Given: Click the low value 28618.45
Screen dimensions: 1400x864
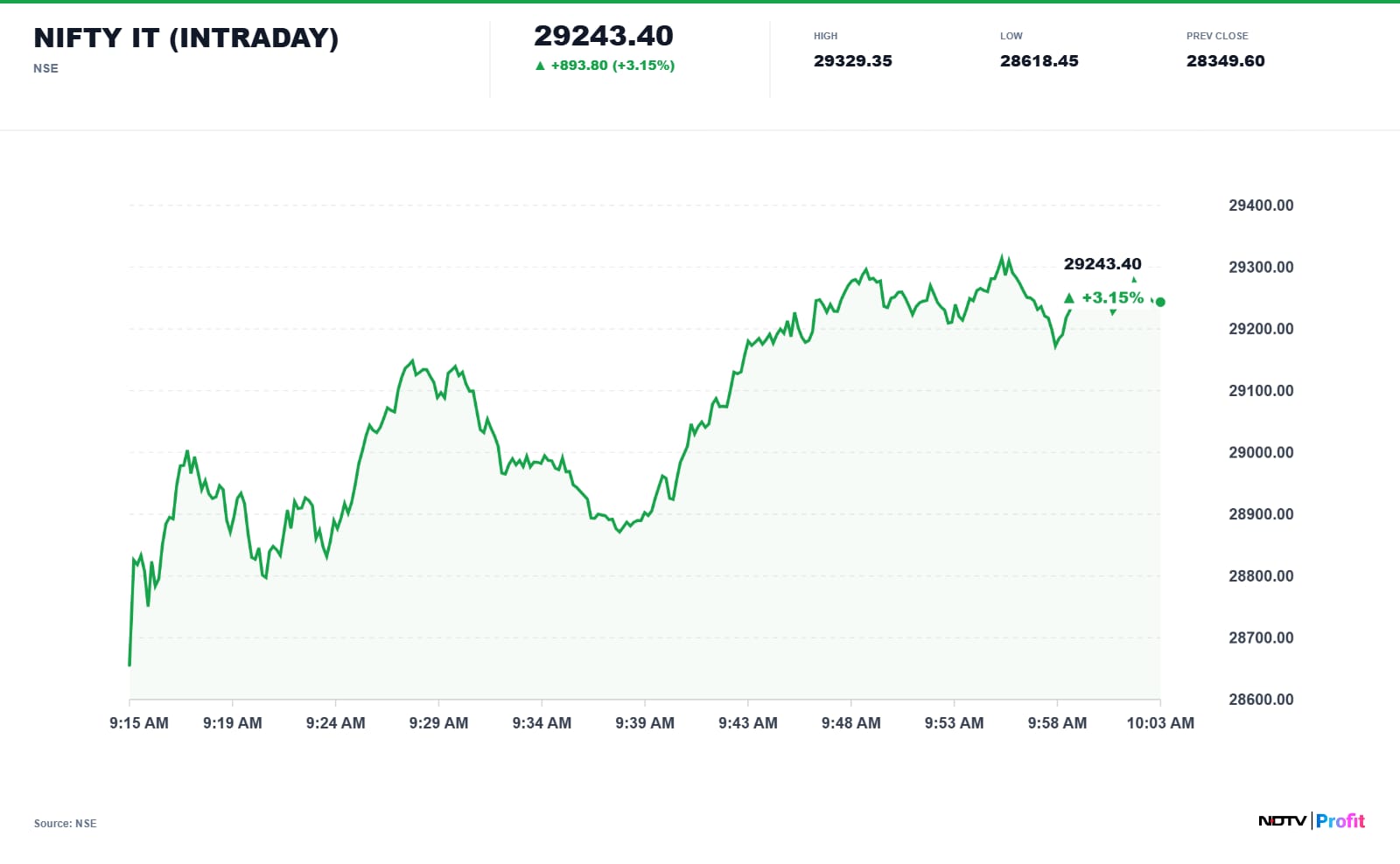Looking at the screenshot, I should point(1039,61).
